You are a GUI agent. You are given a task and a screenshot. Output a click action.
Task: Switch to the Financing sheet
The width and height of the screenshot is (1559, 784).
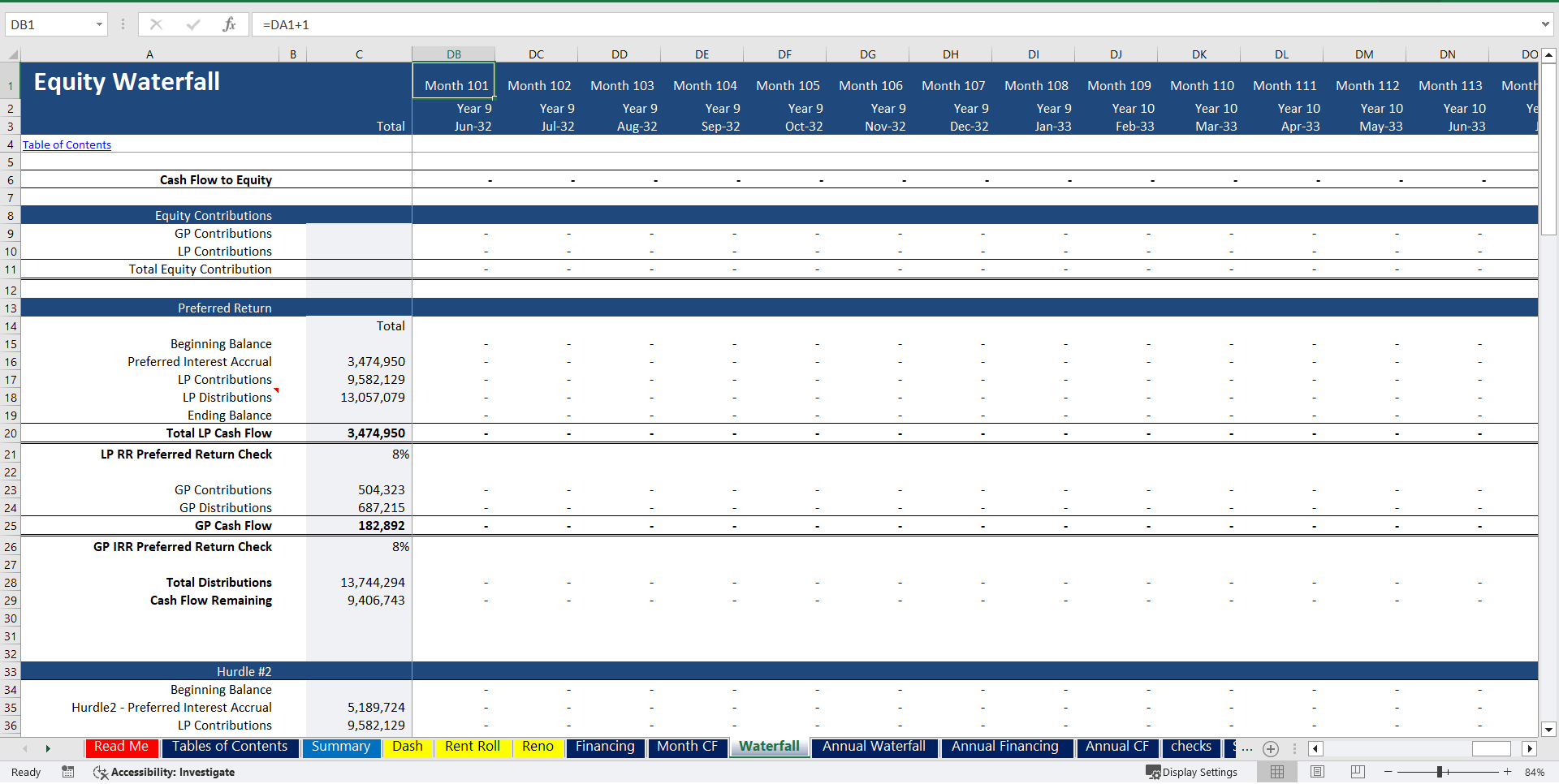605,747
